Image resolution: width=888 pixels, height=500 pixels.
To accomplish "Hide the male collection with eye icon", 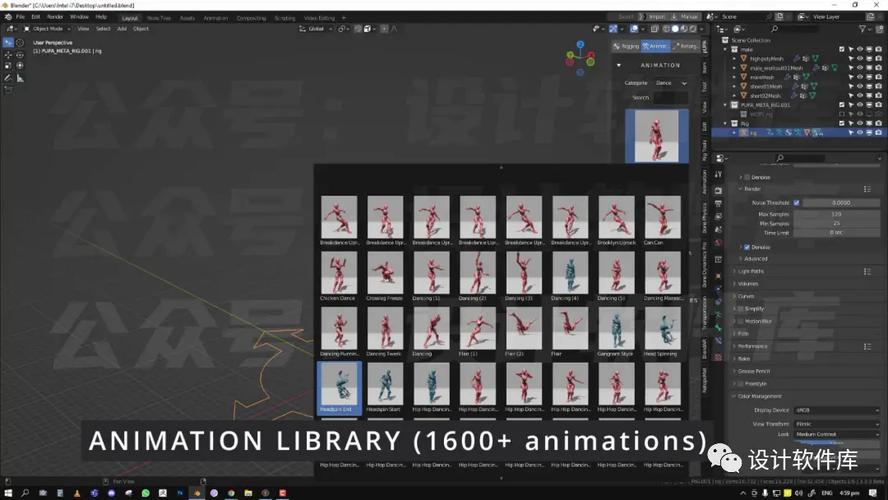I will coord(860,49).
